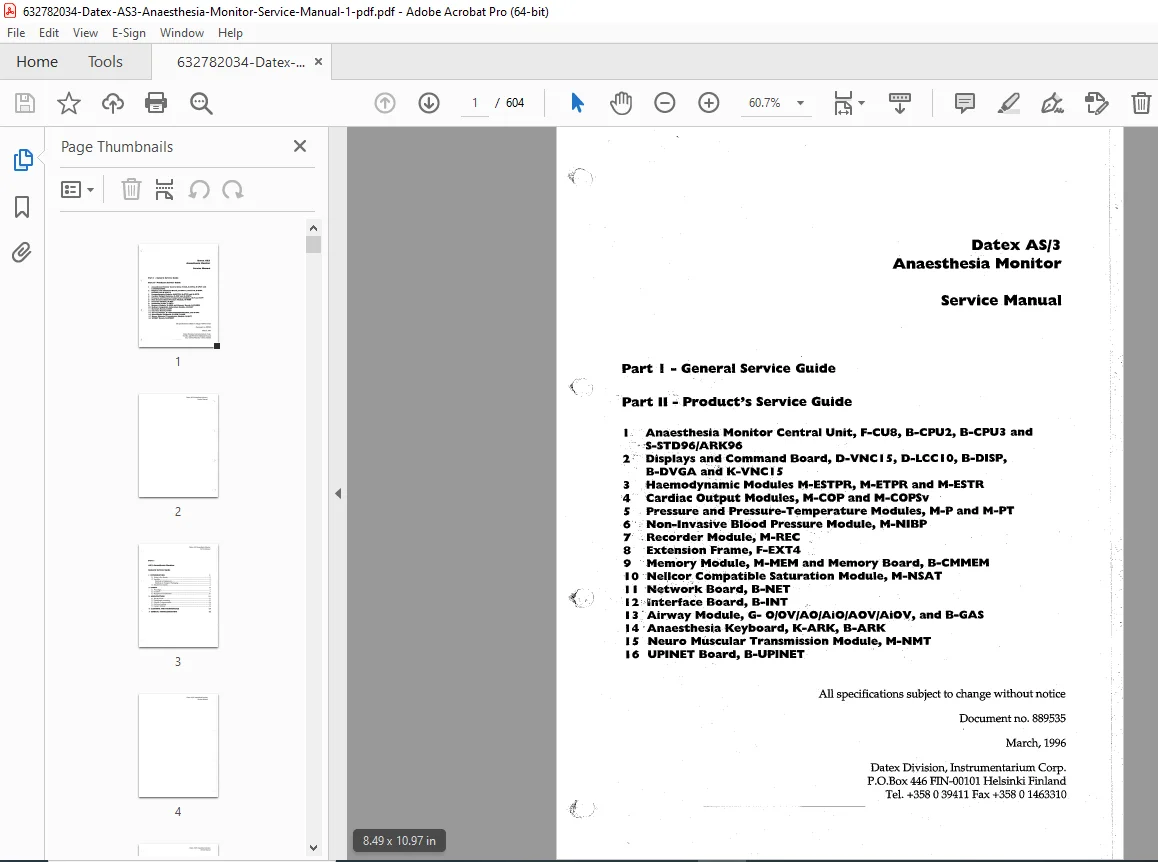Zoom in with plus icon
This screenshot has width=1158, height=862.
pos(708,103)
